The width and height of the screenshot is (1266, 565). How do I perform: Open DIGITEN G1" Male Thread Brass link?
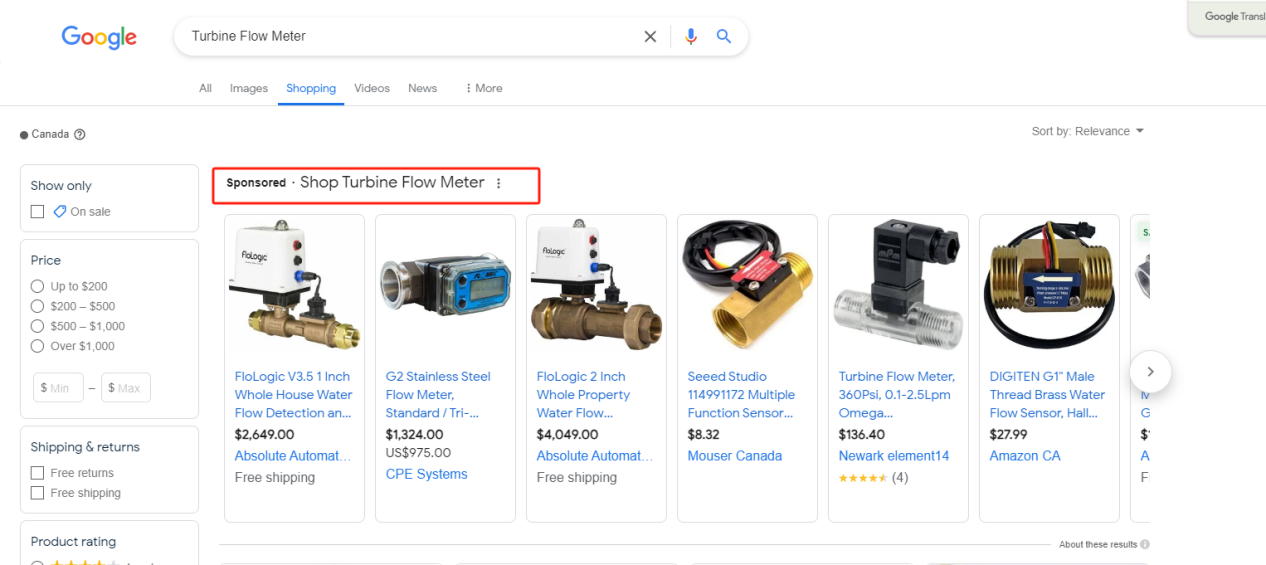point(1047,395)
